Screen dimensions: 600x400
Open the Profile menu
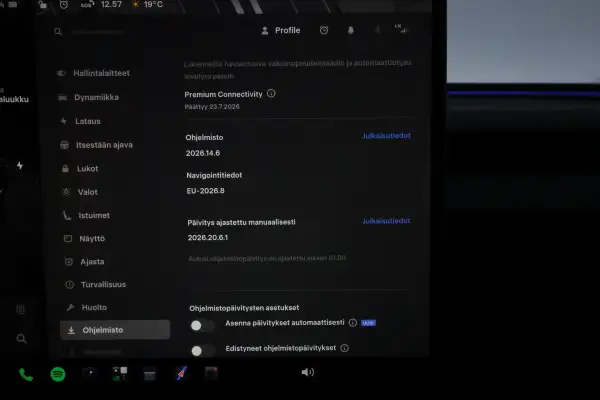[280, 31]
